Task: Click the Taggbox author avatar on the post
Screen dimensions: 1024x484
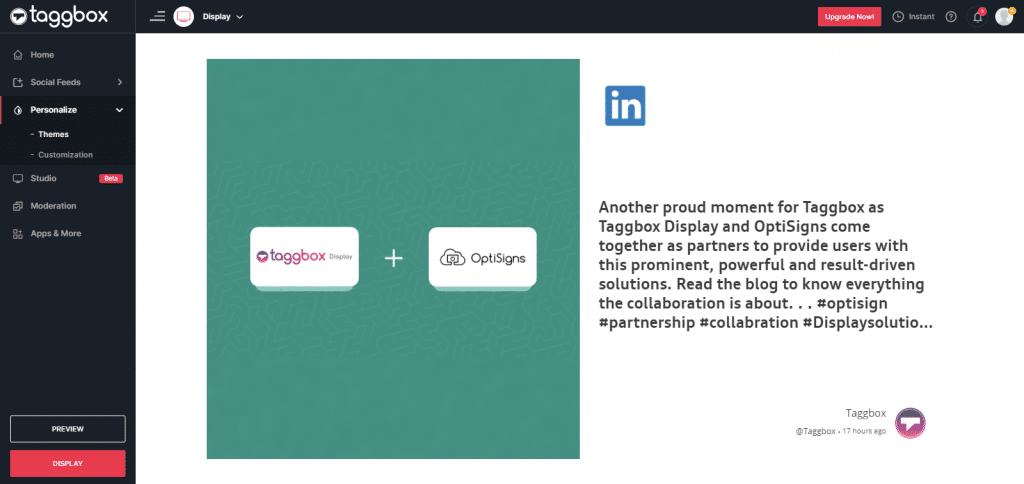Action: [910, 423]
